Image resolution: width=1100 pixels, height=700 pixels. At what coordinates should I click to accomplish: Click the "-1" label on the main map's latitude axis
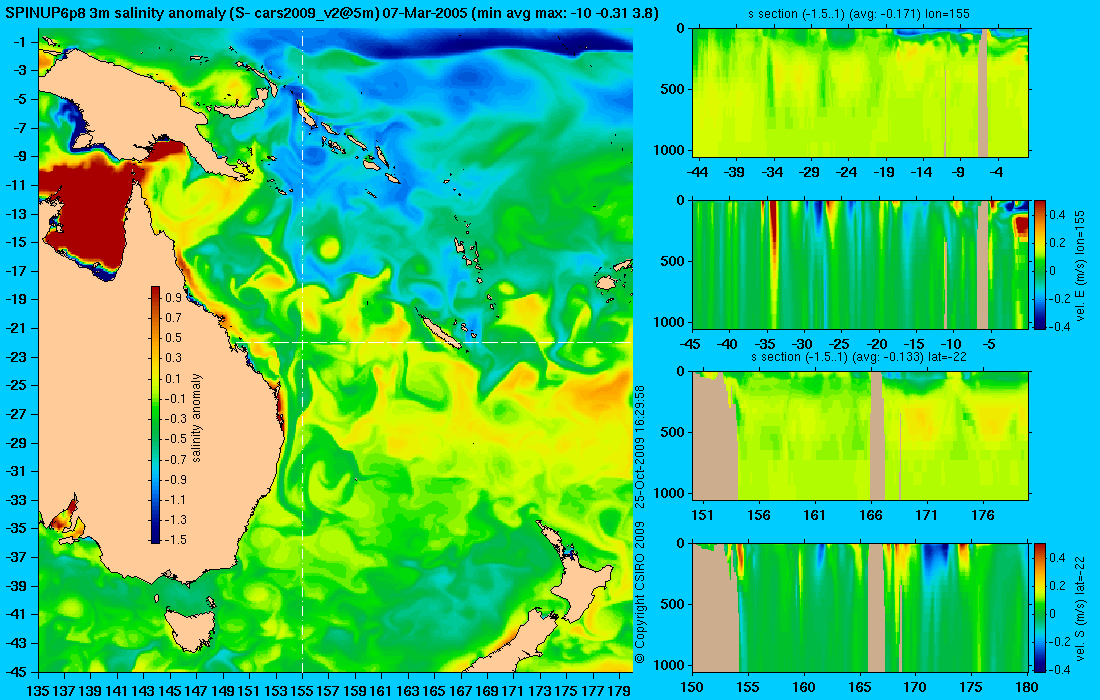pos(20,42)
